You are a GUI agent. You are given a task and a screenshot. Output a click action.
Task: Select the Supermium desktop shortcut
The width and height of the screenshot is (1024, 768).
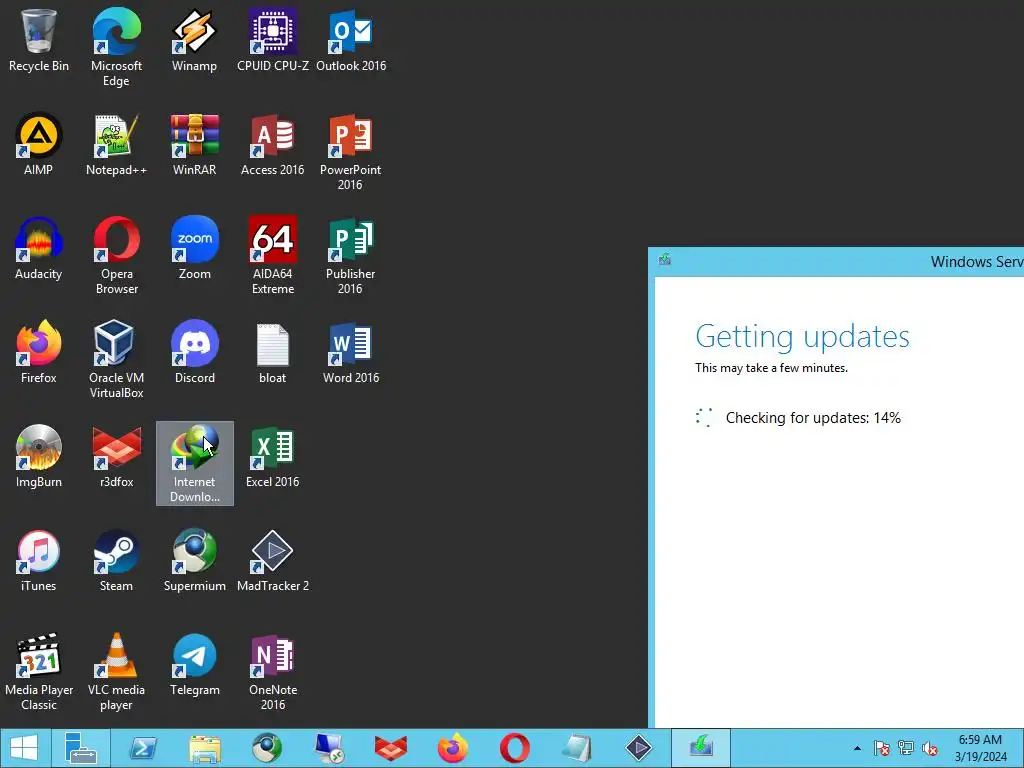195,560
